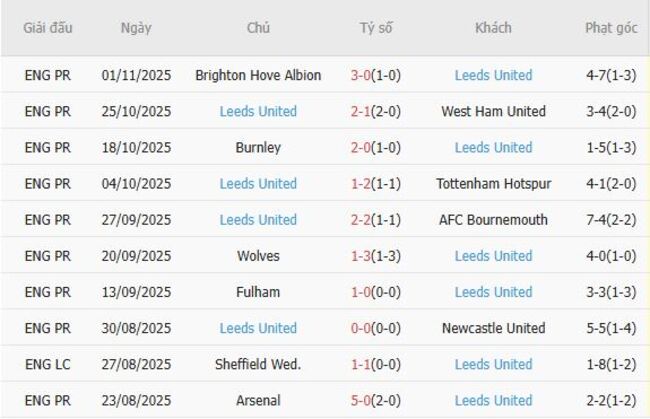Open the 1-3 score of Wolves match
Image resolution: width=650 pixels, height=419 pixels.
tap(361, 256)
